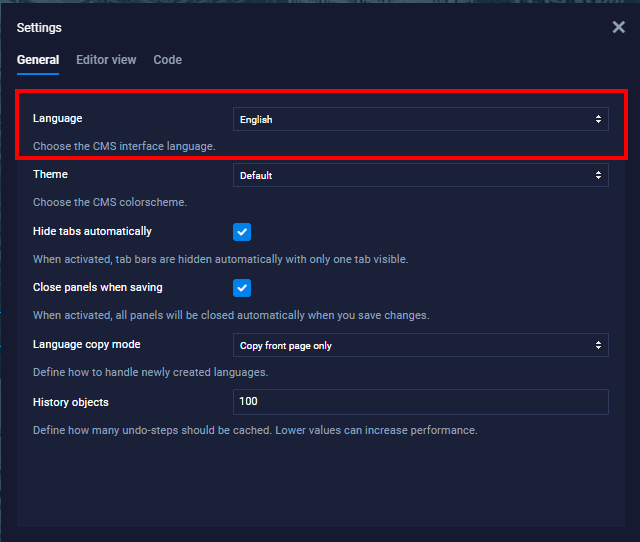Click the History objects label
Image resolution: width=640 pixels, height=542 pixels.
tap(70, 402)
